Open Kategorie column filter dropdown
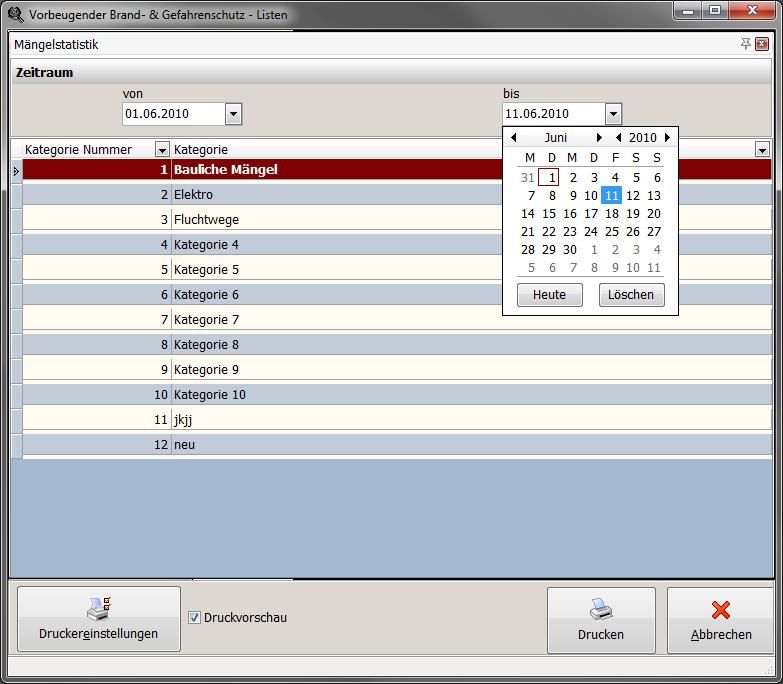 pyautogui.click(x=762, y=150)
